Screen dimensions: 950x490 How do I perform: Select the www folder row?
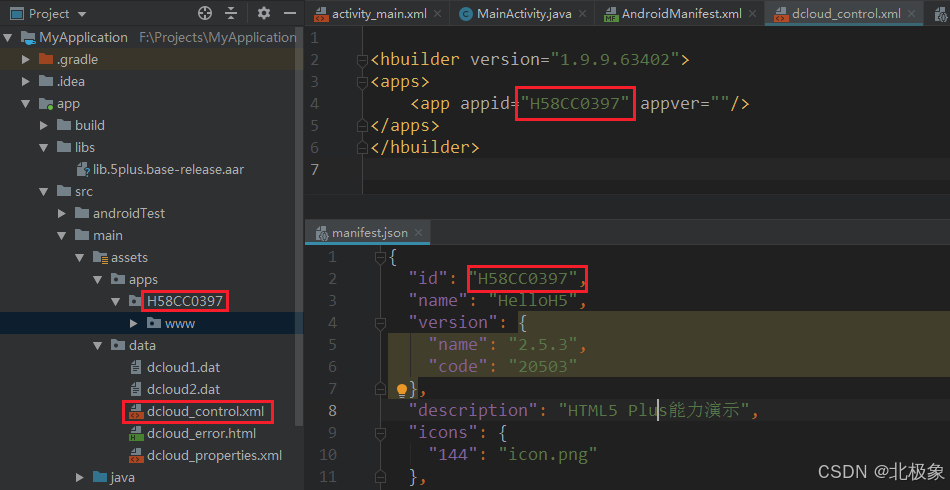pyautogui.click(x=148, y=323)
